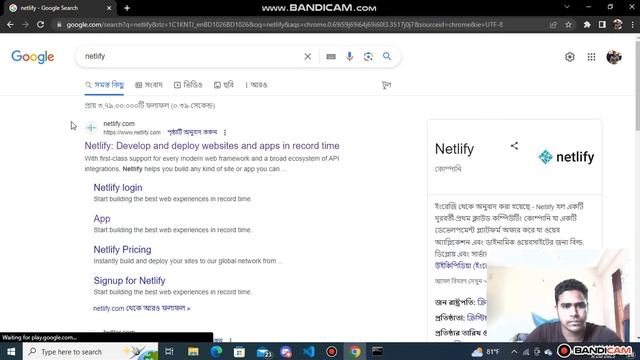
Task: Click the netlify.com site favicon
Action: tap(91, 128)
